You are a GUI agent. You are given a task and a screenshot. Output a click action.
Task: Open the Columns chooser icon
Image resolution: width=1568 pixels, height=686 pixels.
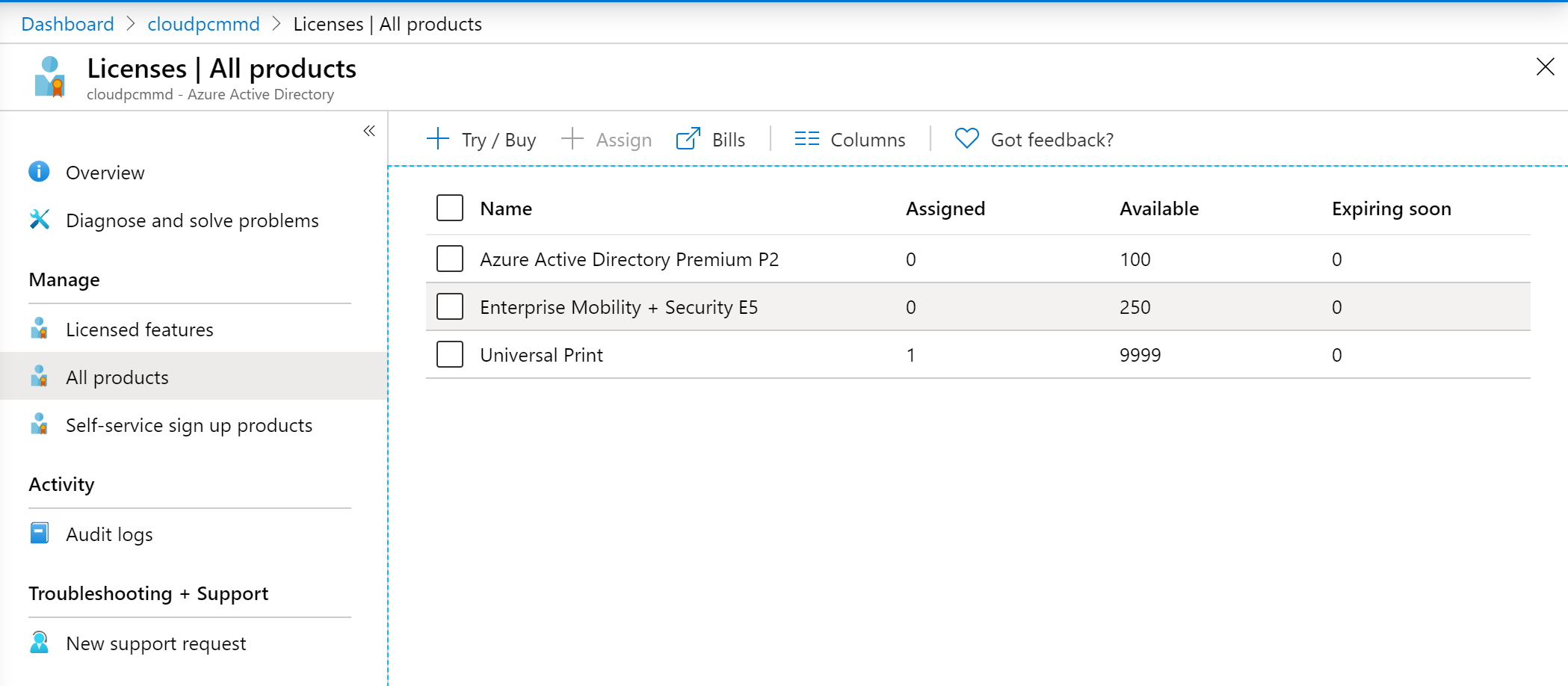coord(806,139)
